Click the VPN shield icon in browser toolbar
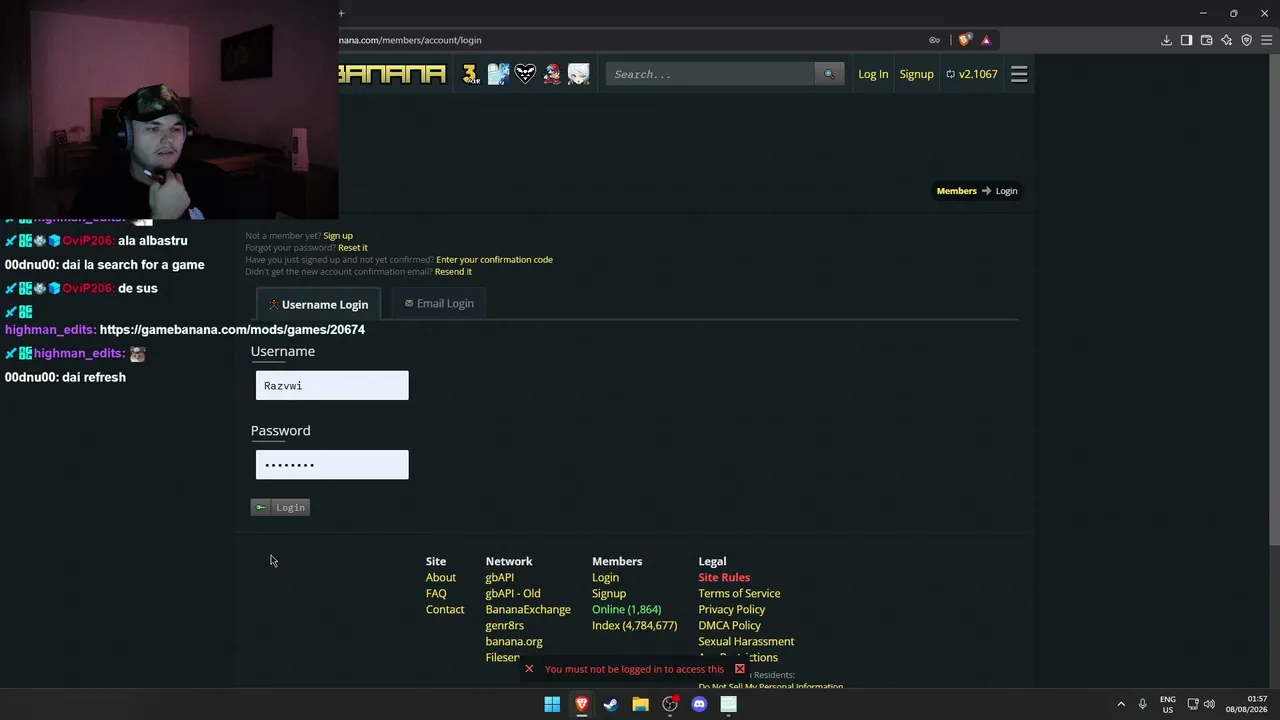1280x720 pixels. [1246, 40]
